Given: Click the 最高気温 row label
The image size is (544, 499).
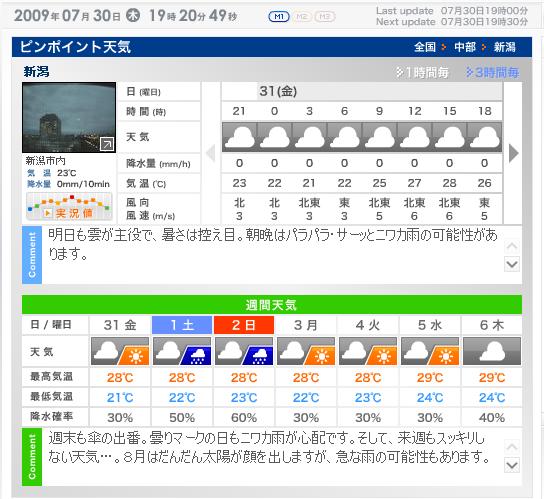Looking at the screenshot, I should [51, 377].
